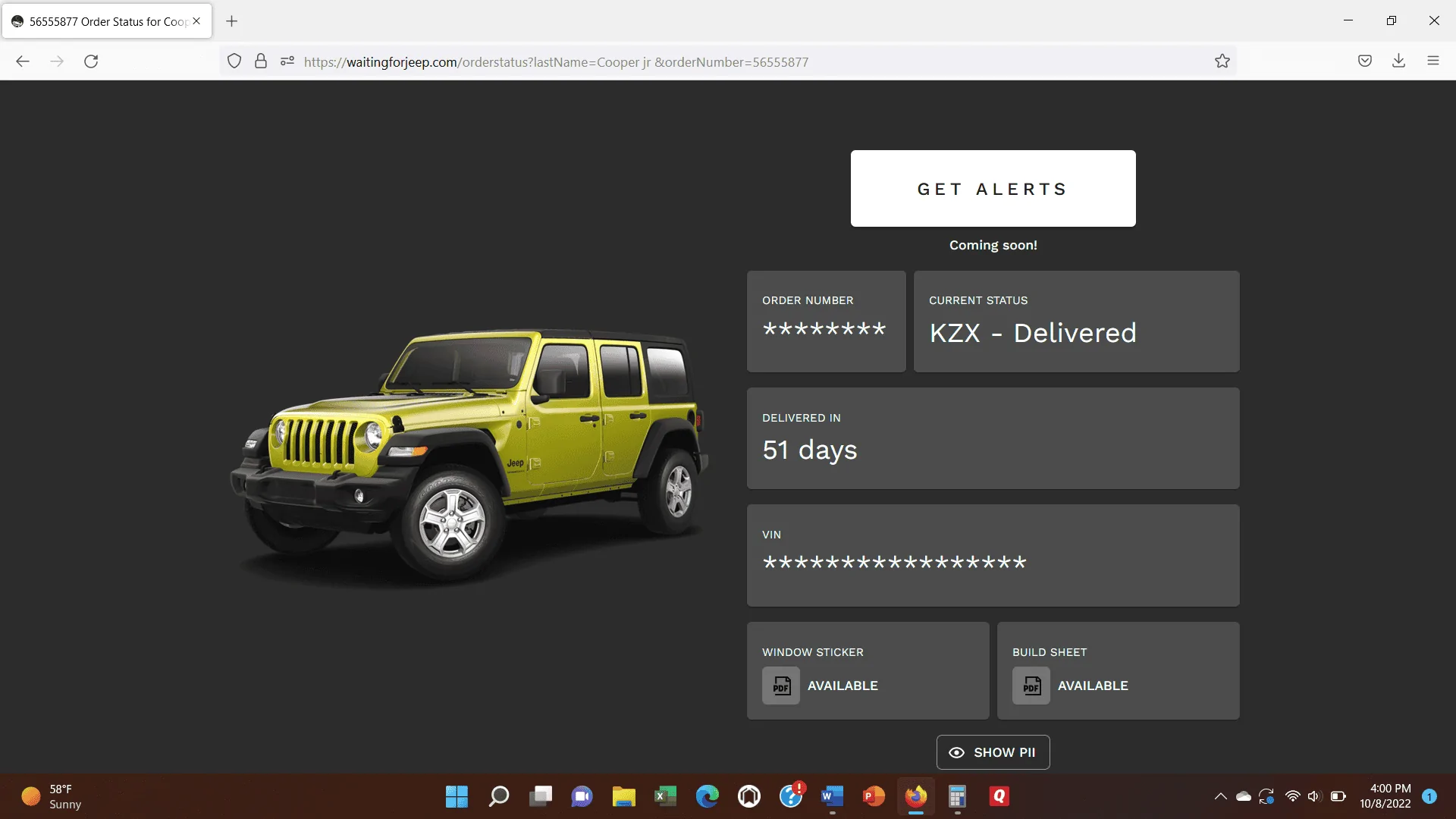1456x819 pixels.
Task: Click the masked order number value
Action: click(x=824, y=329)
